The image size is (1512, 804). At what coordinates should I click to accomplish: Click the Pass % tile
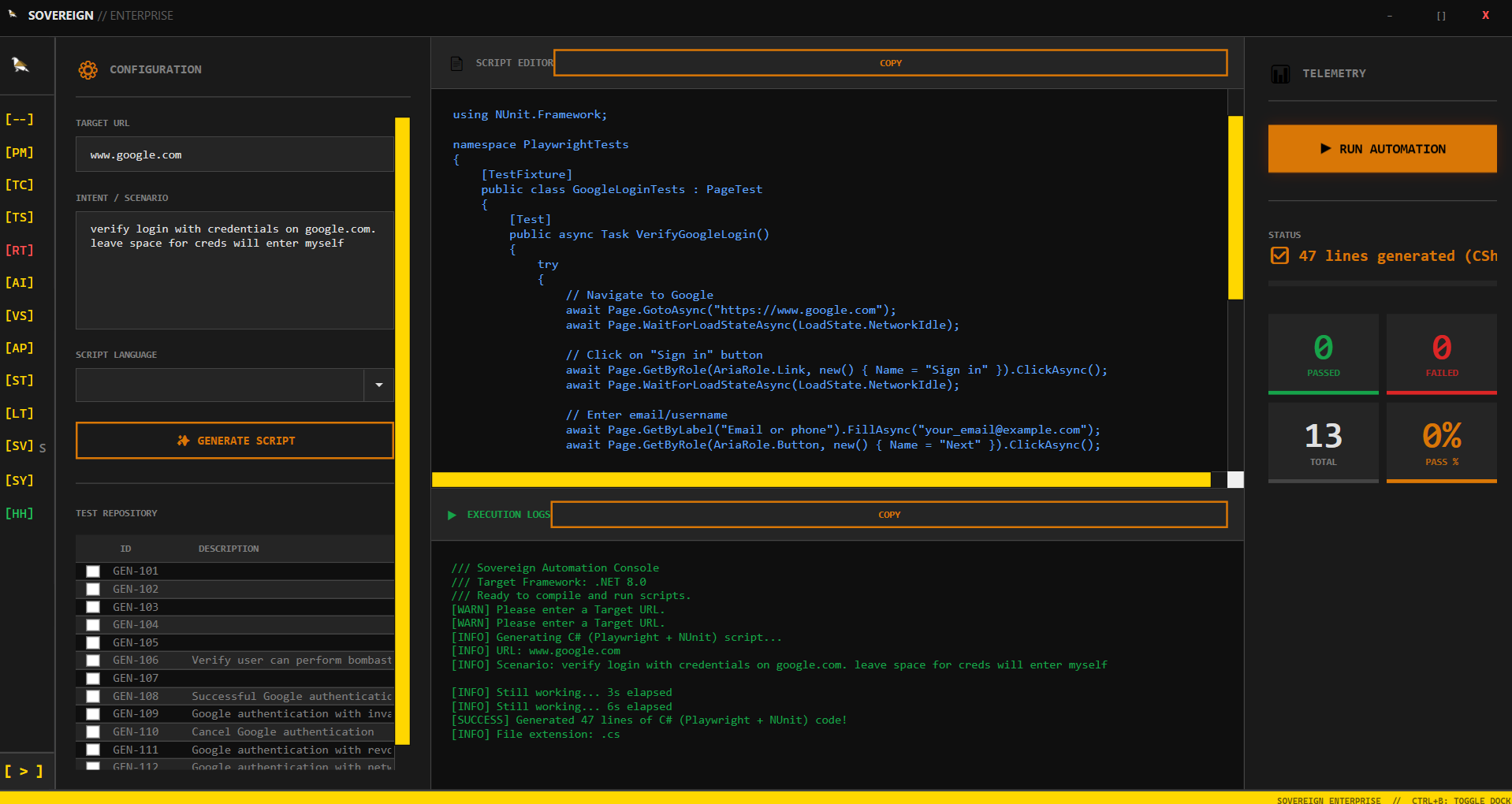pyautogui.click(x=1442, y=443)
